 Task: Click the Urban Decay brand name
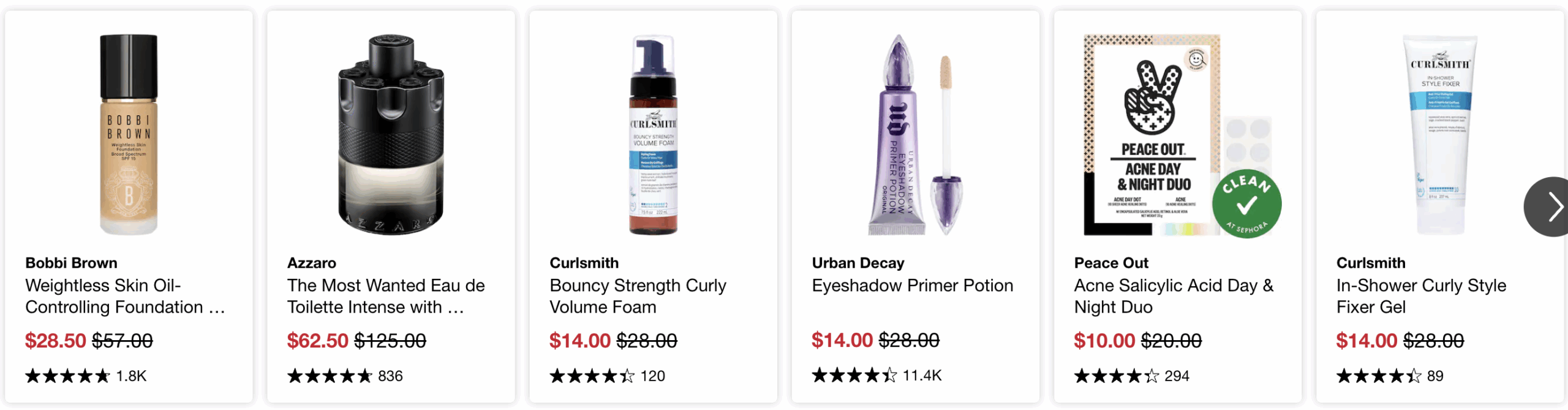pos(858,263)
